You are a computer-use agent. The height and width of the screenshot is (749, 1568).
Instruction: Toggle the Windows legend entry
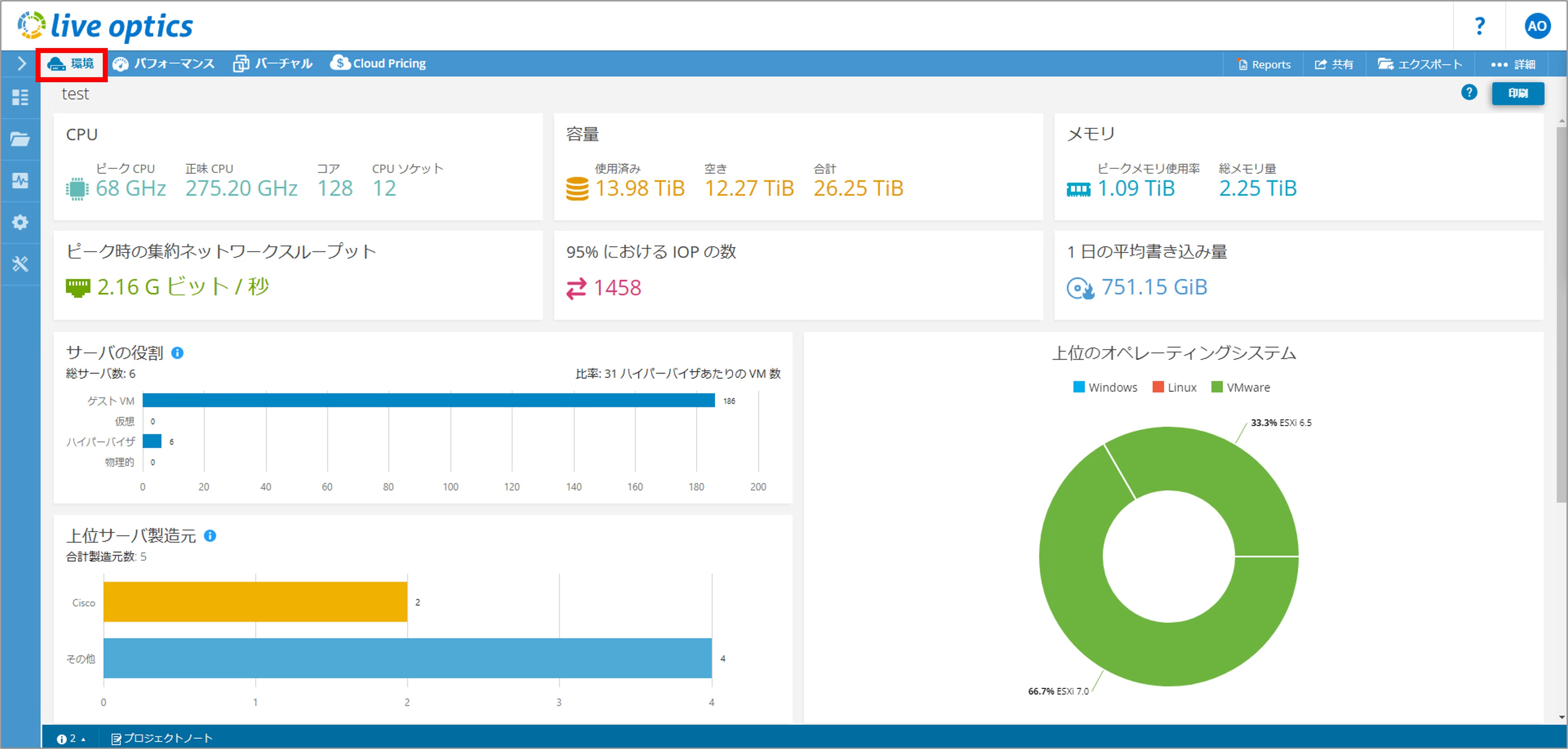1105,387
